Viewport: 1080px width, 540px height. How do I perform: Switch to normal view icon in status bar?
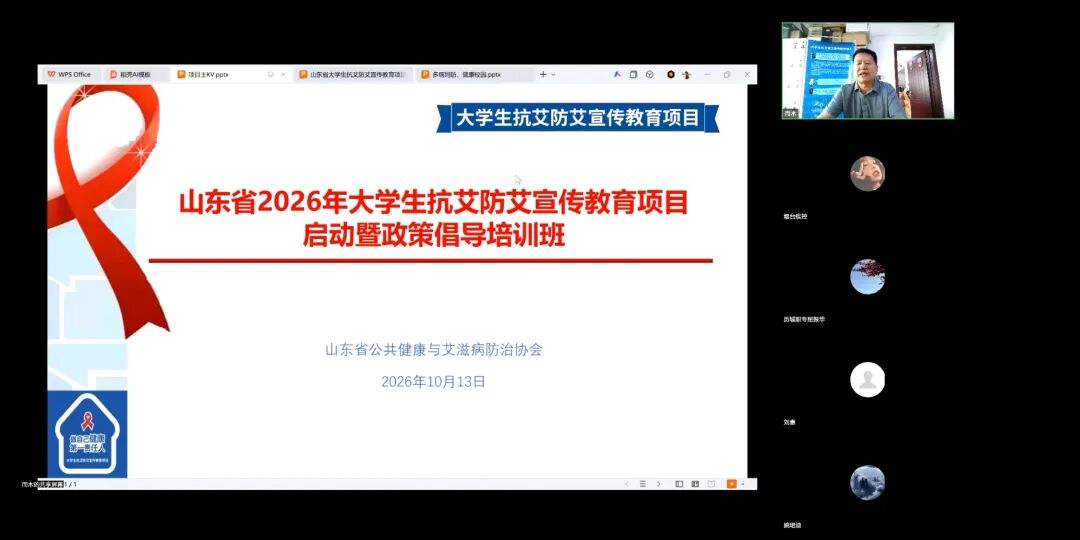tap(679, 484)
